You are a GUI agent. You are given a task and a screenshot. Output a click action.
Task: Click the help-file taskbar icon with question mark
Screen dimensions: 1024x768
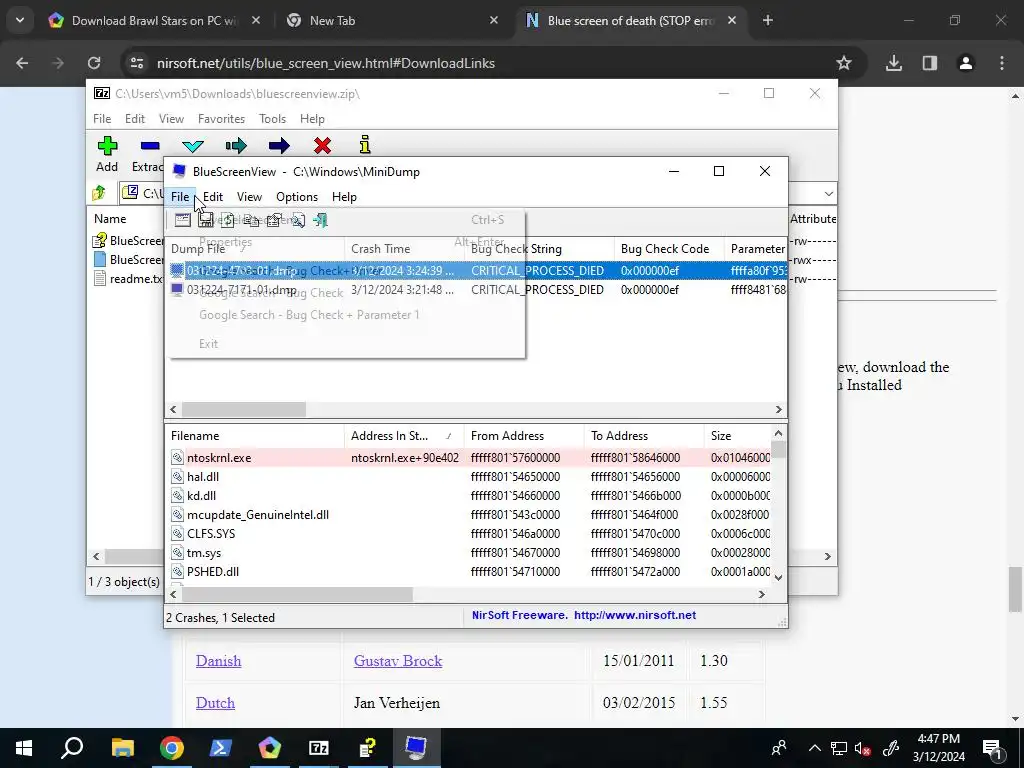[x=367, y=748]
